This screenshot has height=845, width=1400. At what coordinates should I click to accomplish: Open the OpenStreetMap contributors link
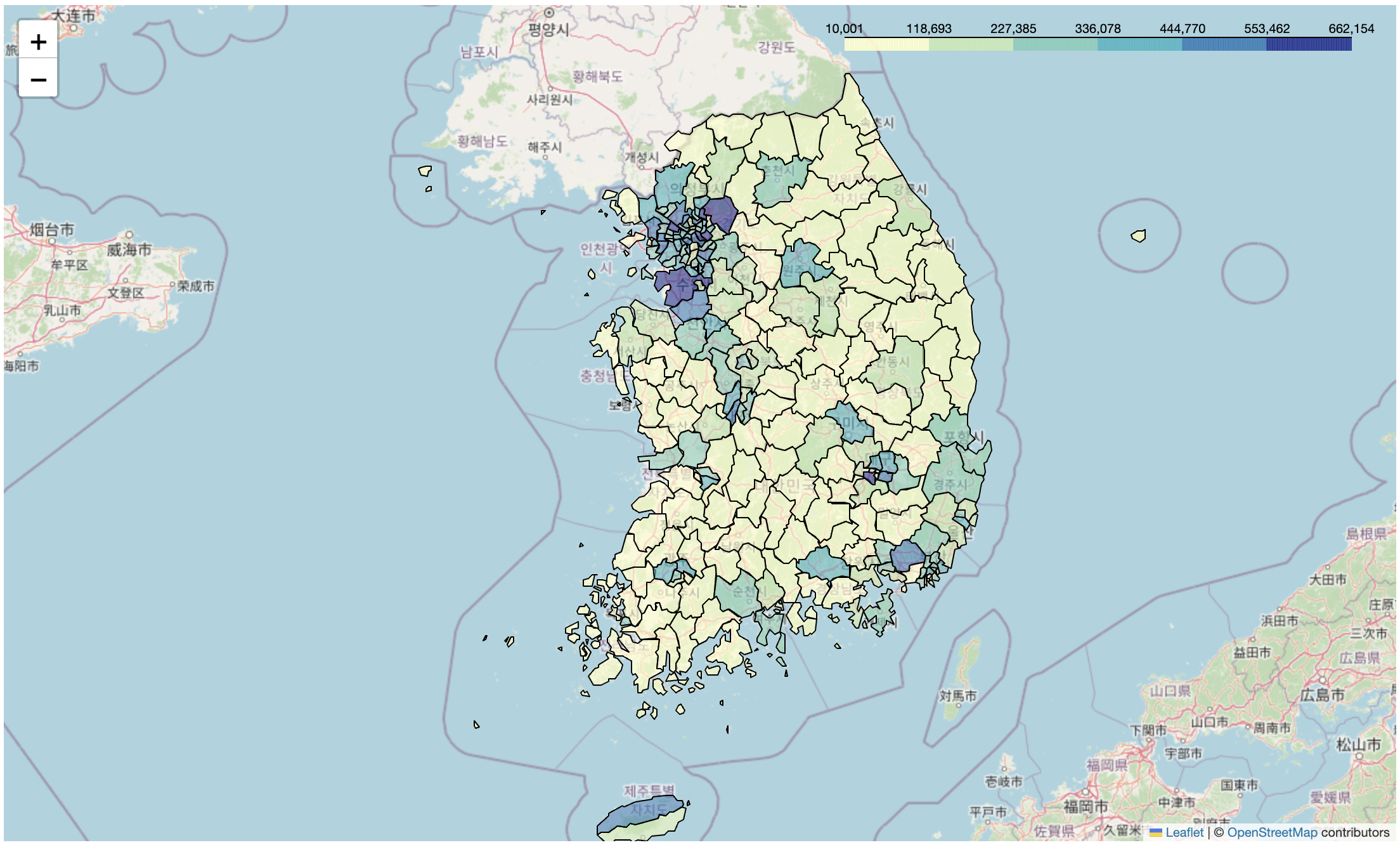pyautogui.click(x=1272, y=832)
